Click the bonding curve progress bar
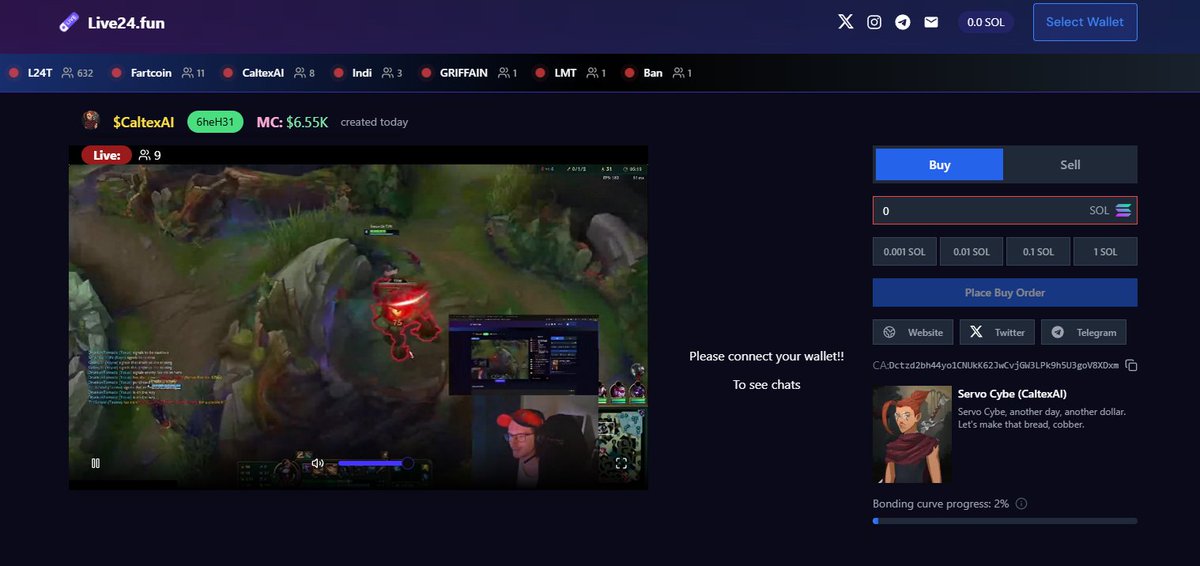1200x566 pixels. click(1005, 521)
